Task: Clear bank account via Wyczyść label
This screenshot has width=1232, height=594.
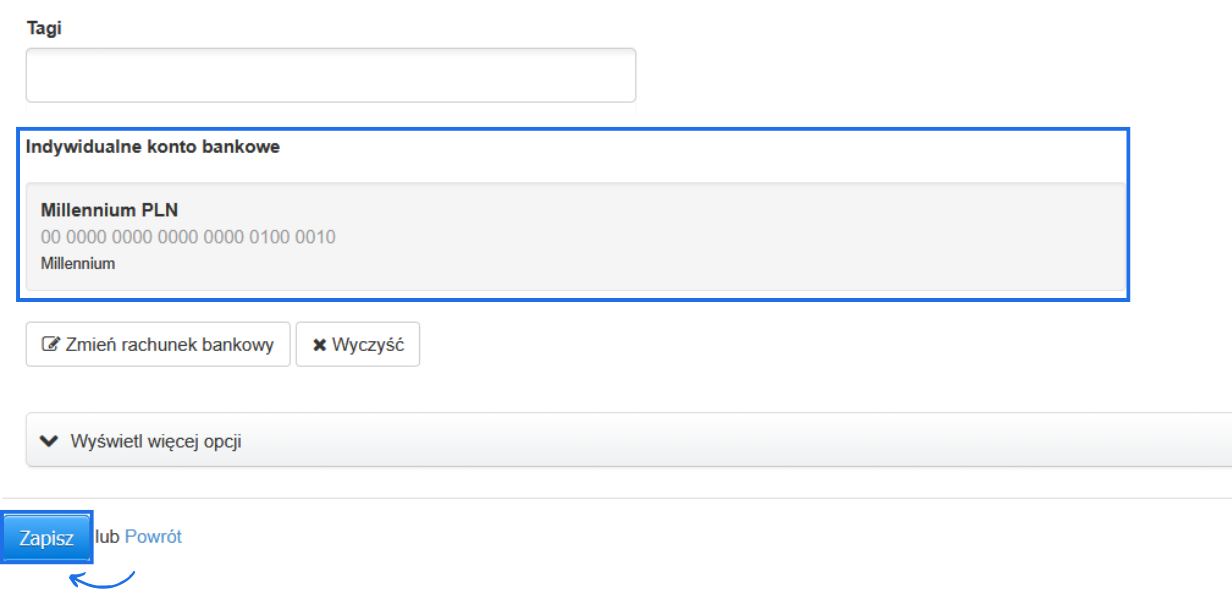Action: pyautogui.click(x=368, y=345)
